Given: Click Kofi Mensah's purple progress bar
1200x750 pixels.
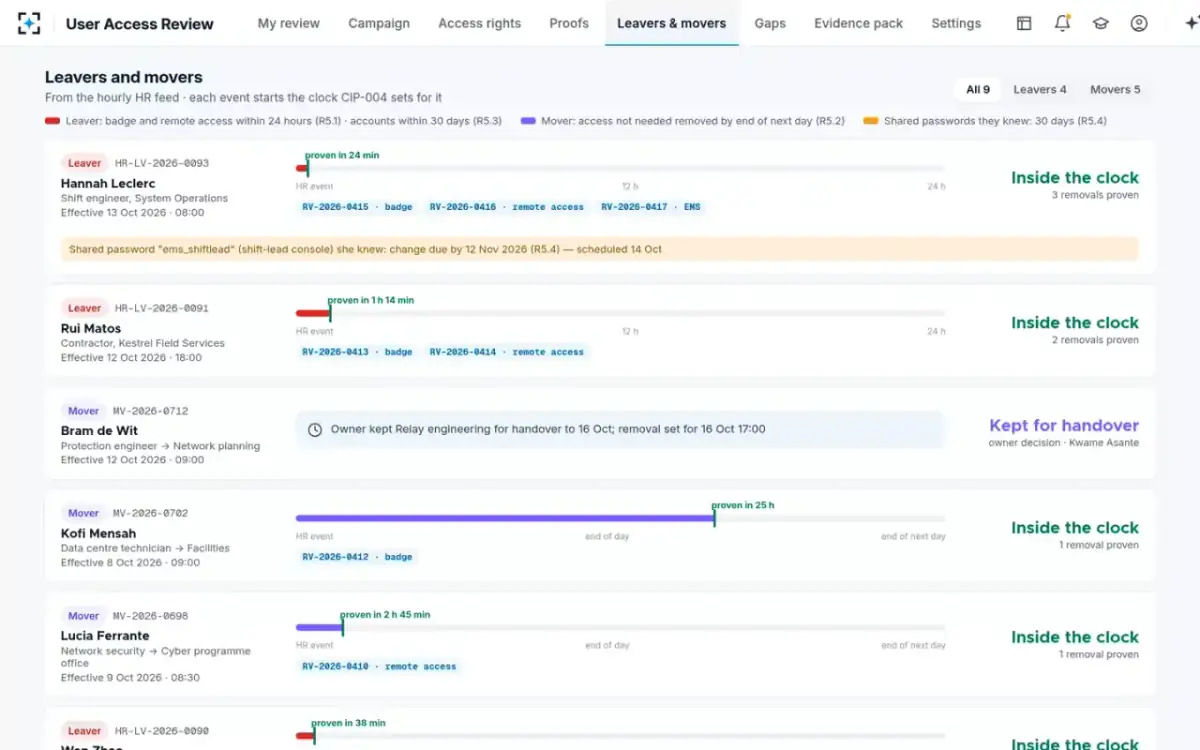Looking at the screenshot, I should pos(505,518).
